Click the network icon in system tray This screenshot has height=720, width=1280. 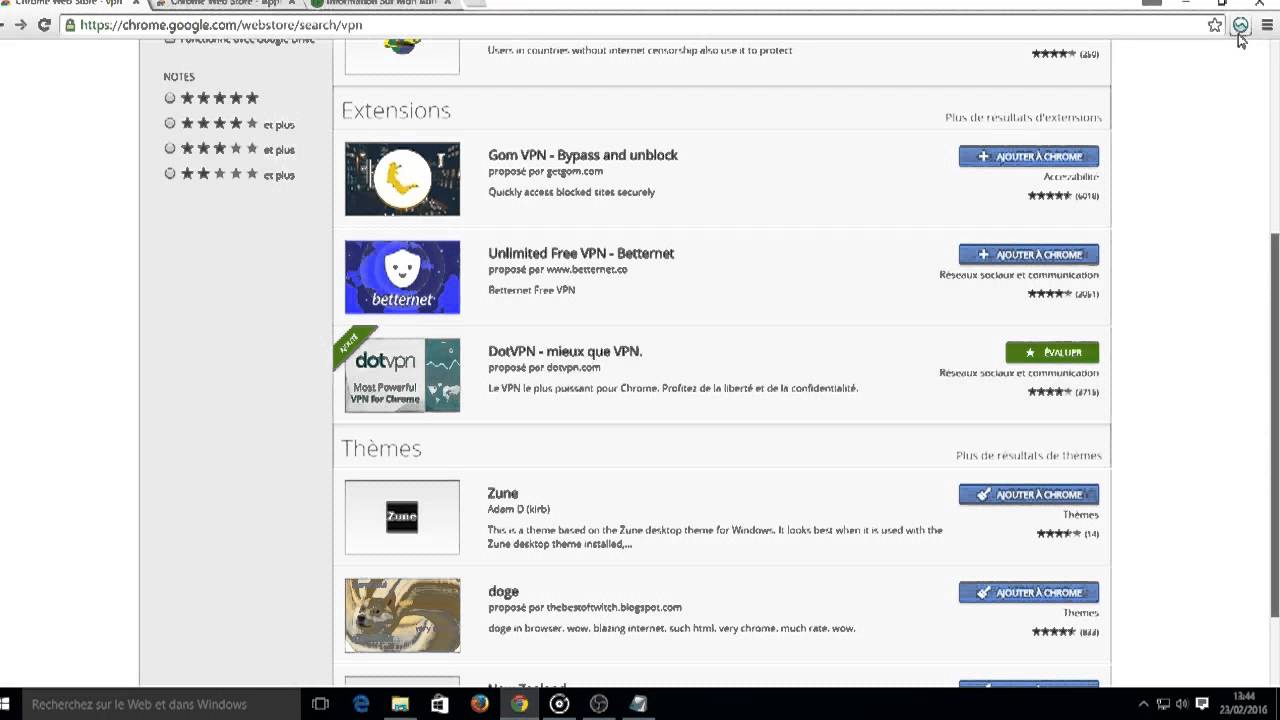tap(1163, 704)
